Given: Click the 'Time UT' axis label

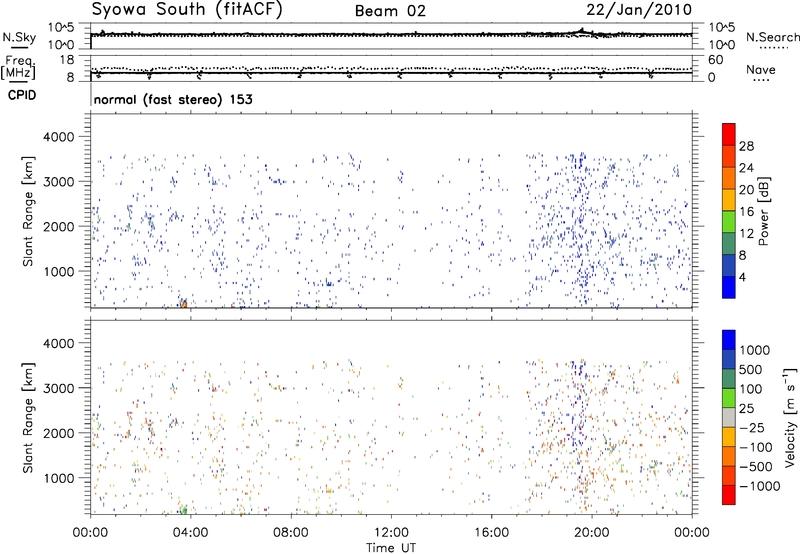Looking at the screenshot, I should [391, 548].
